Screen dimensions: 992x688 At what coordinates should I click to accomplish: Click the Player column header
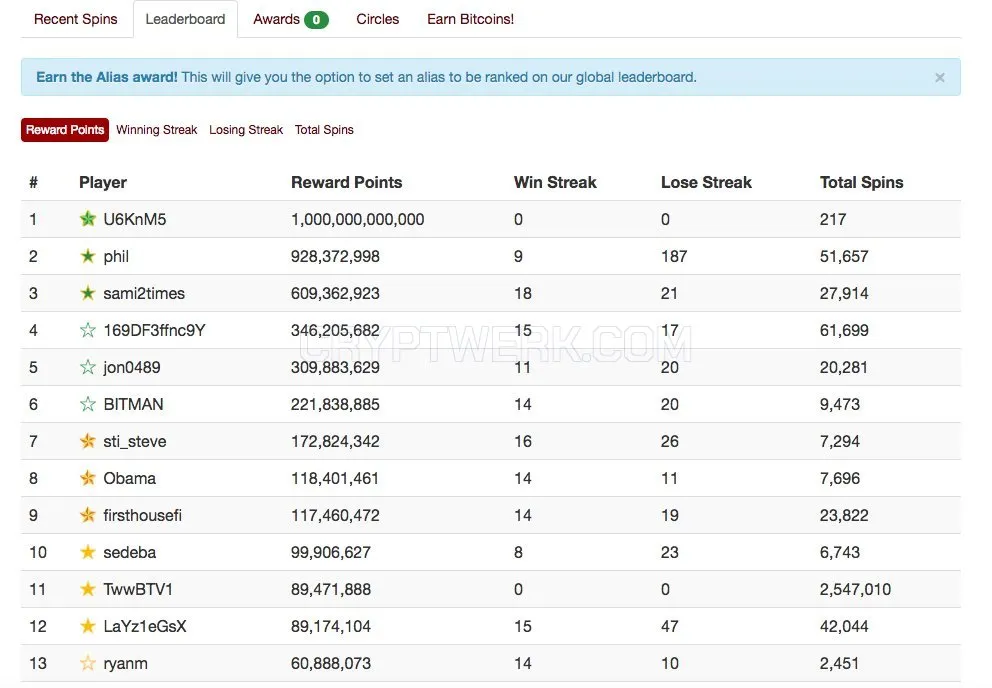[x=103, y=182]
